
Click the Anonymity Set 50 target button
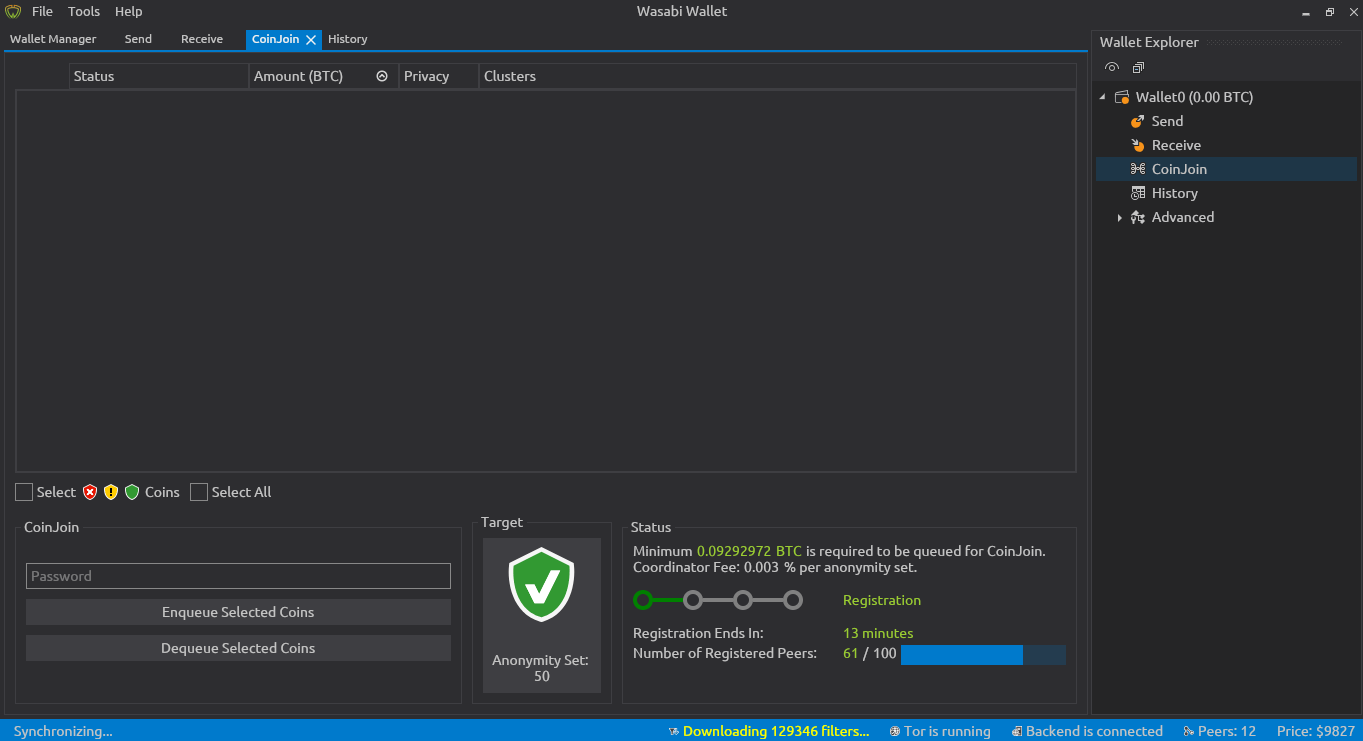tap(541, 615)
